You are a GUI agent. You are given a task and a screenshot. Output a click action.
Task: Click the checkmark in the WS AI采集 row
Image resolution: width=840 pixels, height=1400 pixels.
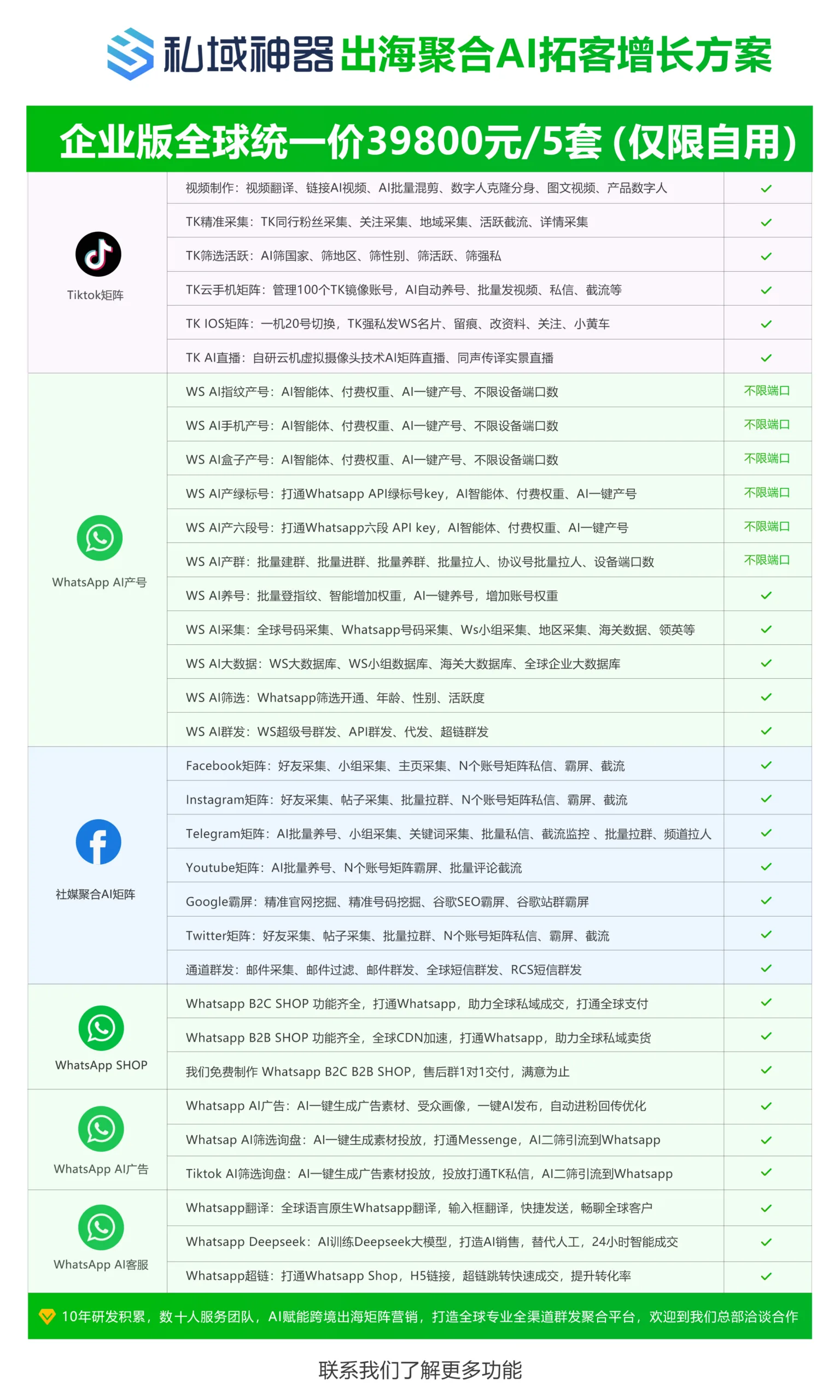tap(766, 629)
